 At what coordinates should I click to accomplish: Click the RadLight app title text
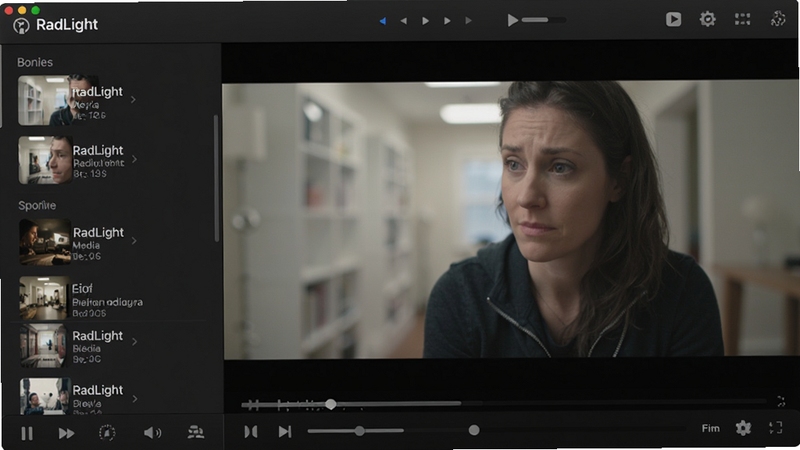[67, 24]
